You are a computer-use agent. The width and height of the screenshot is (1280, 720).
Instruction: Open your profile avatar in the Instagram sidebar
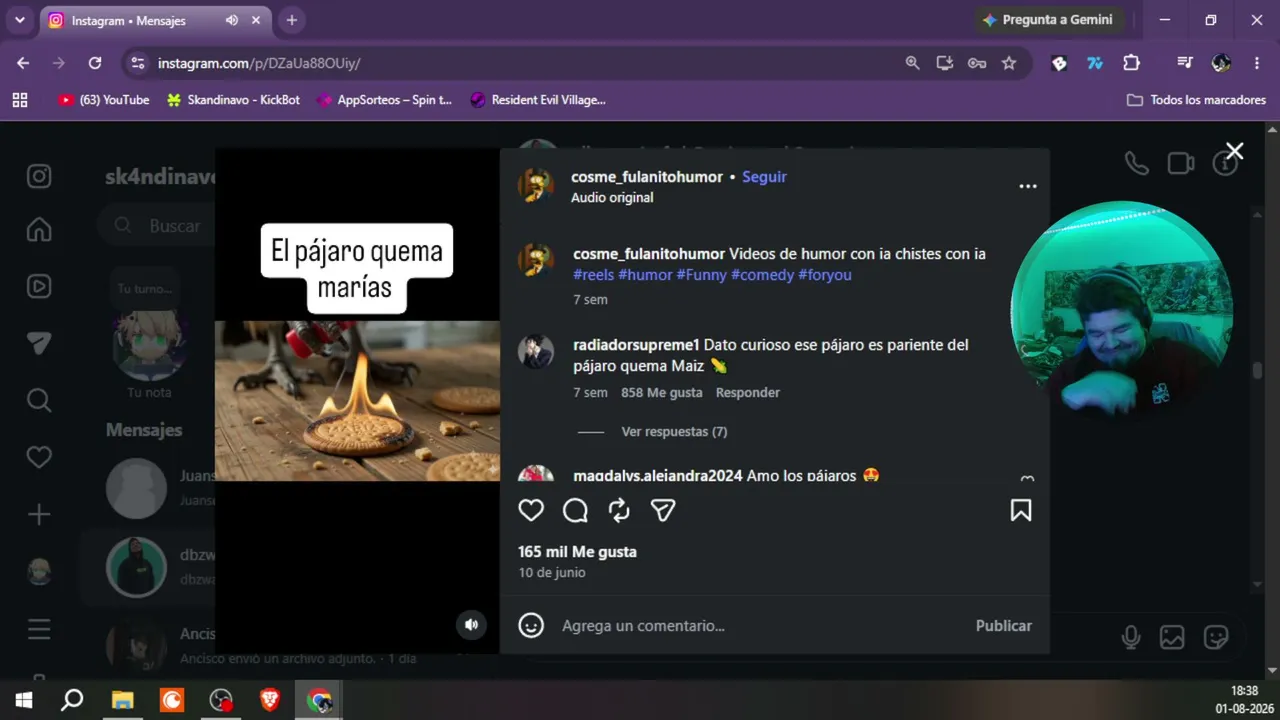click(39, 571)
